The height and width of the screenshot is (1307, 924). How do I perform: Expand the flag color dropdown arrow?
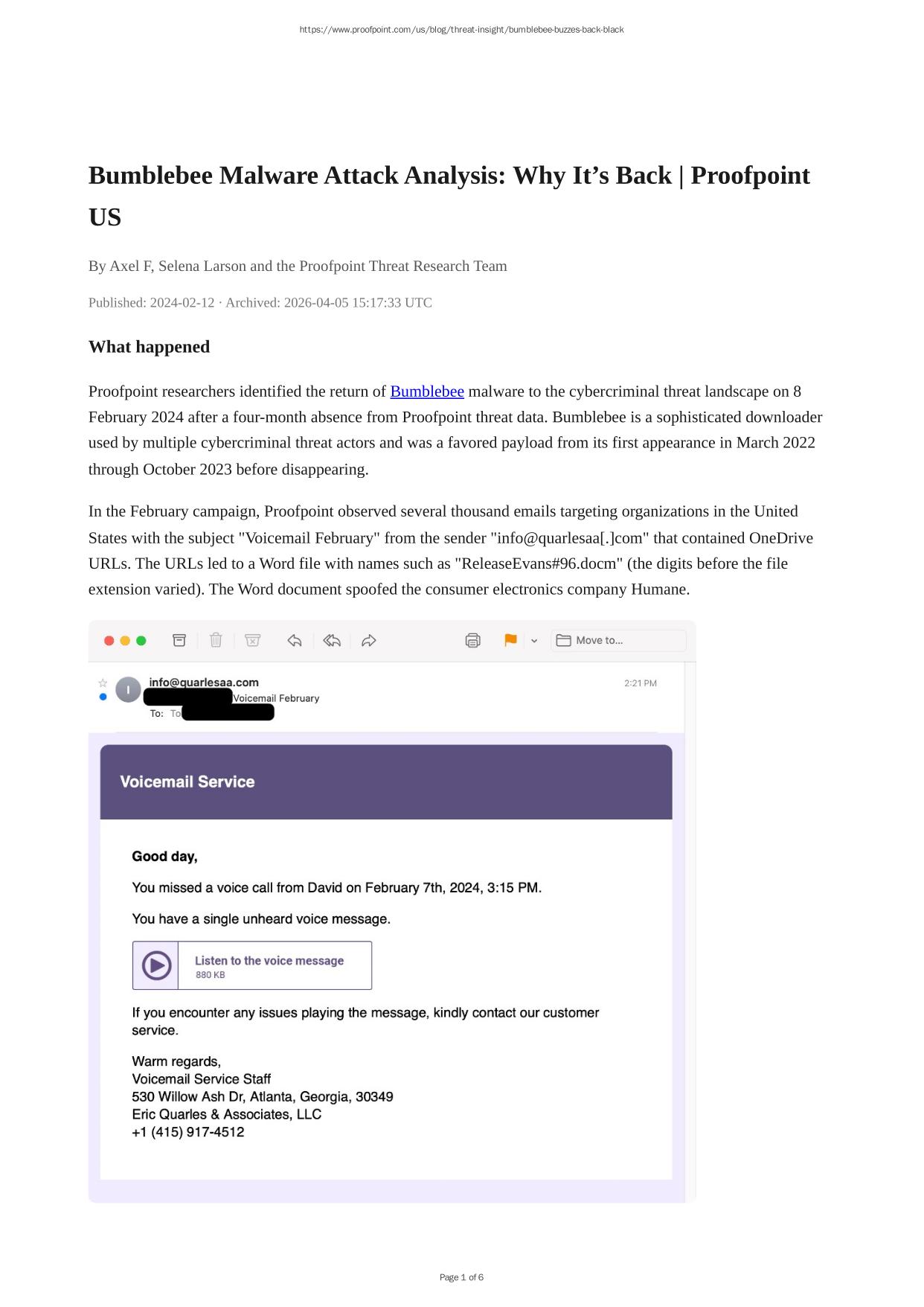click(534, 641)
